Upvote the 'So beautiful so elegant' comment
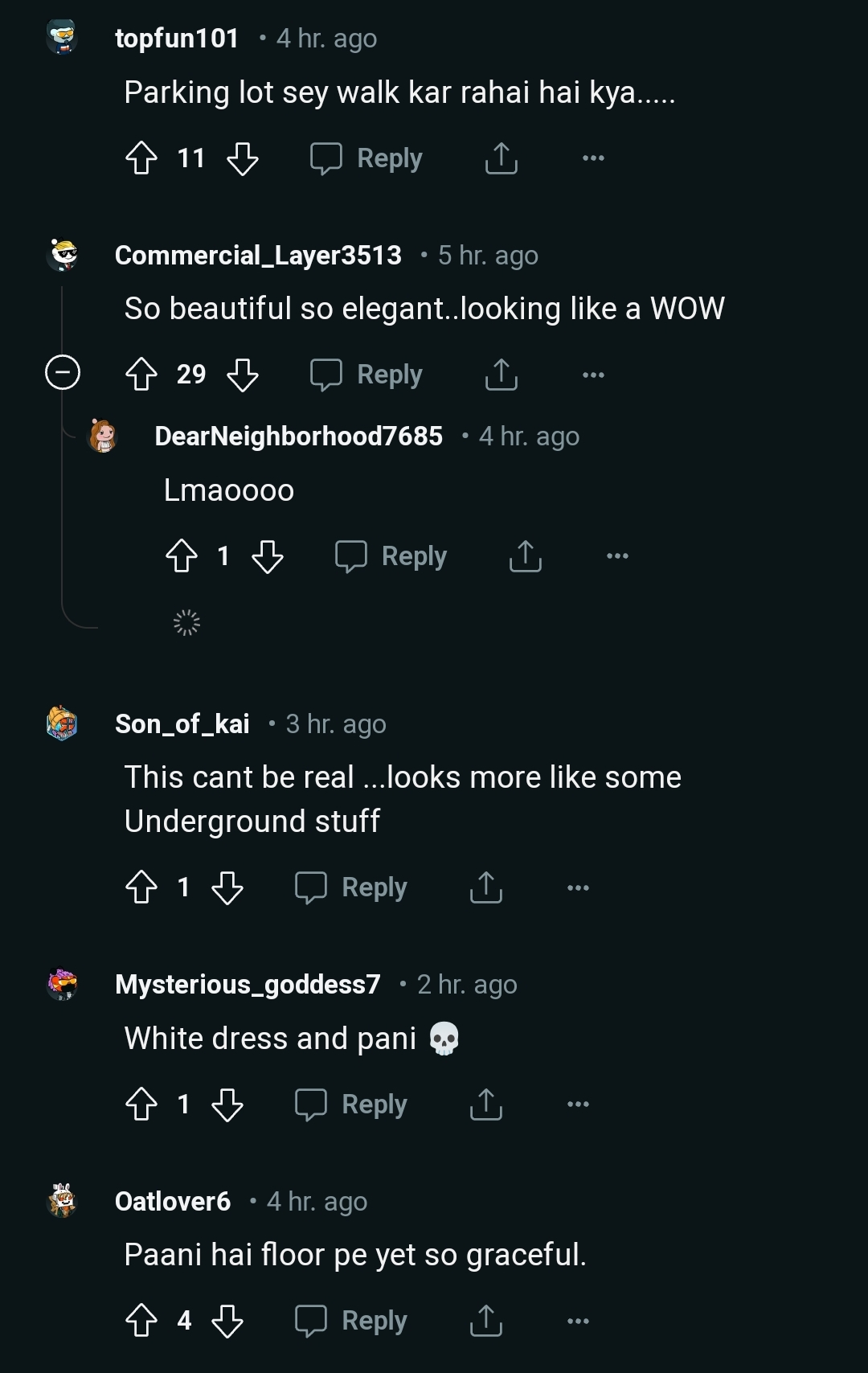Viewport: 868px width, 1373px height. (x=141, y=375)
